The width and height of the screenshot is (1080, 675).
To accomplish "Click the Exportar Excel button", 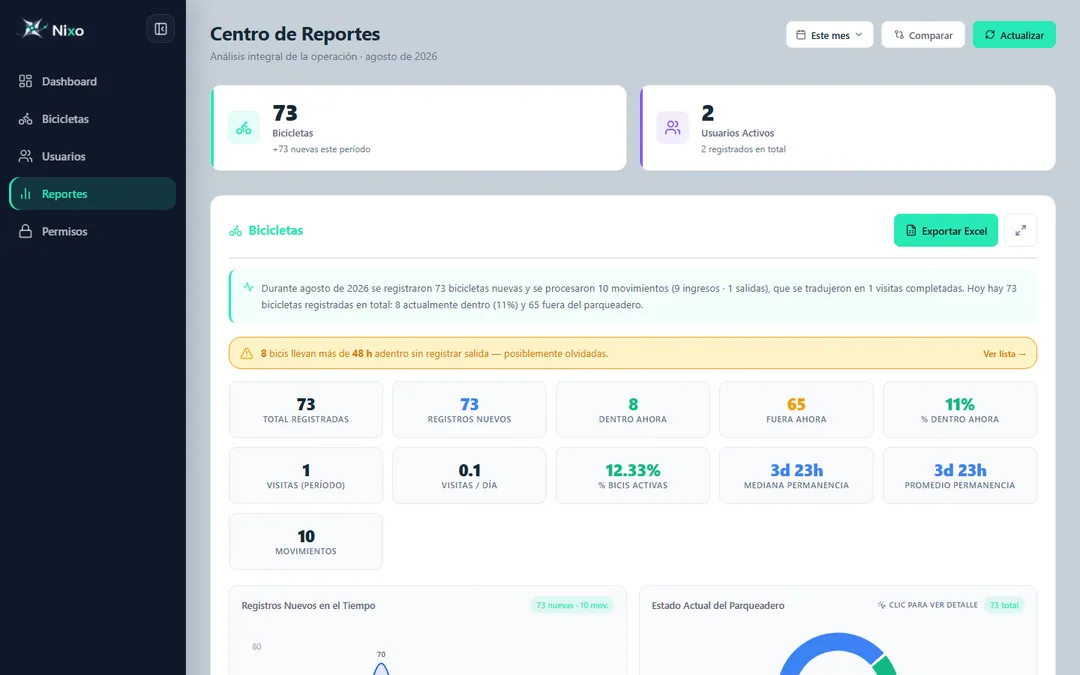I will [946, 230].
